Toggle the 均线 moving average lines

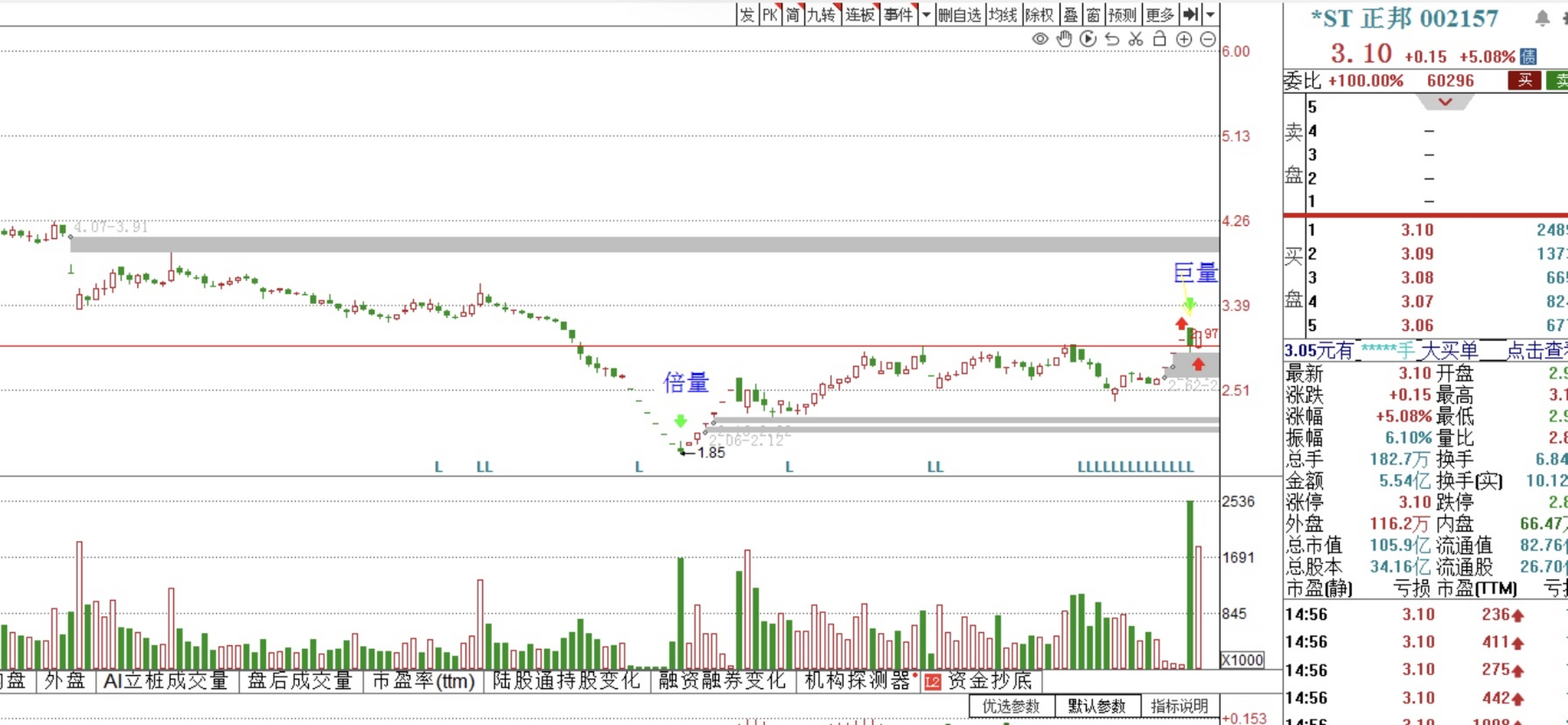point(1003,14)
